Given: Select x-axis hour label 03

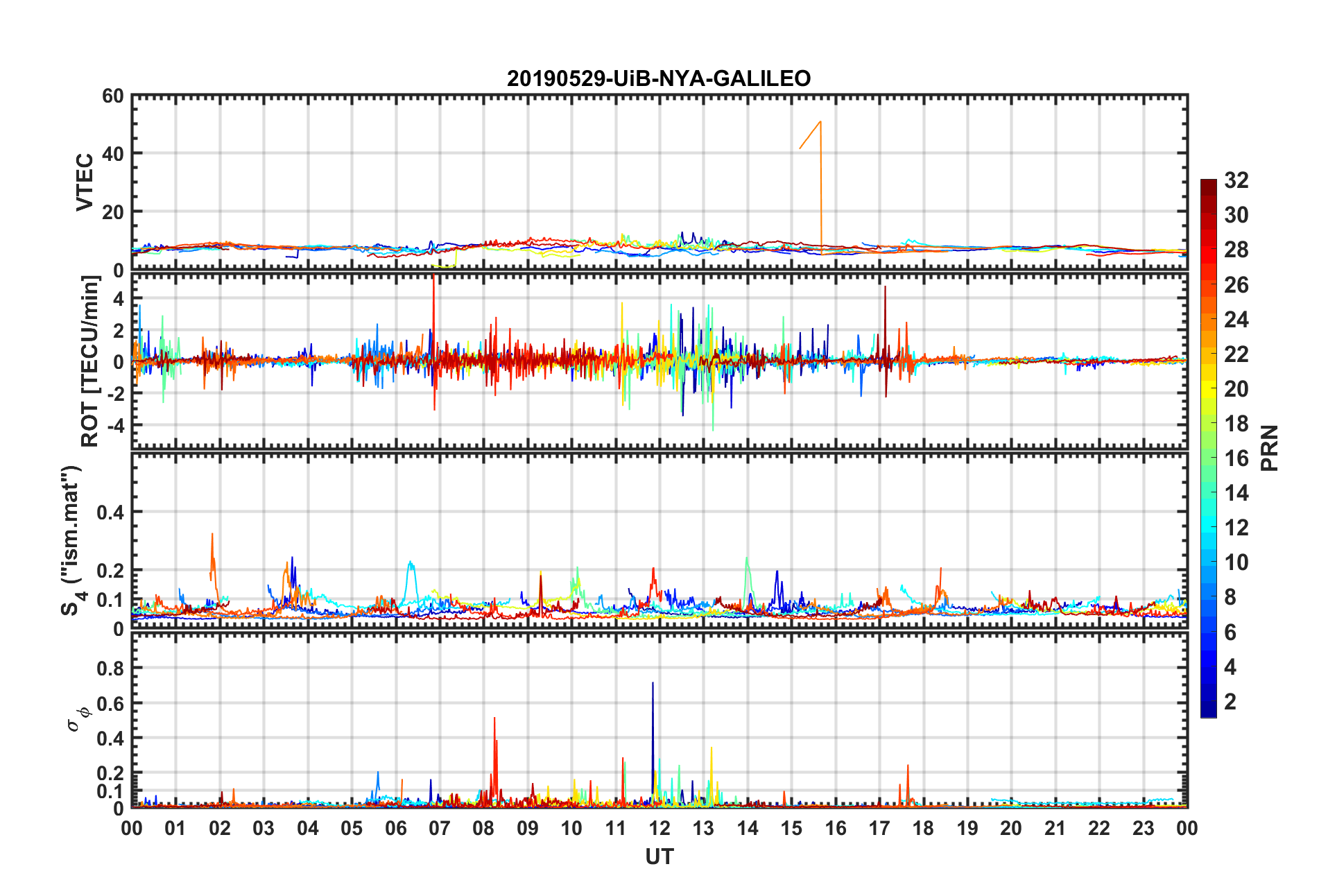Looking at the screenshot, I should click(x=264, y=828).
